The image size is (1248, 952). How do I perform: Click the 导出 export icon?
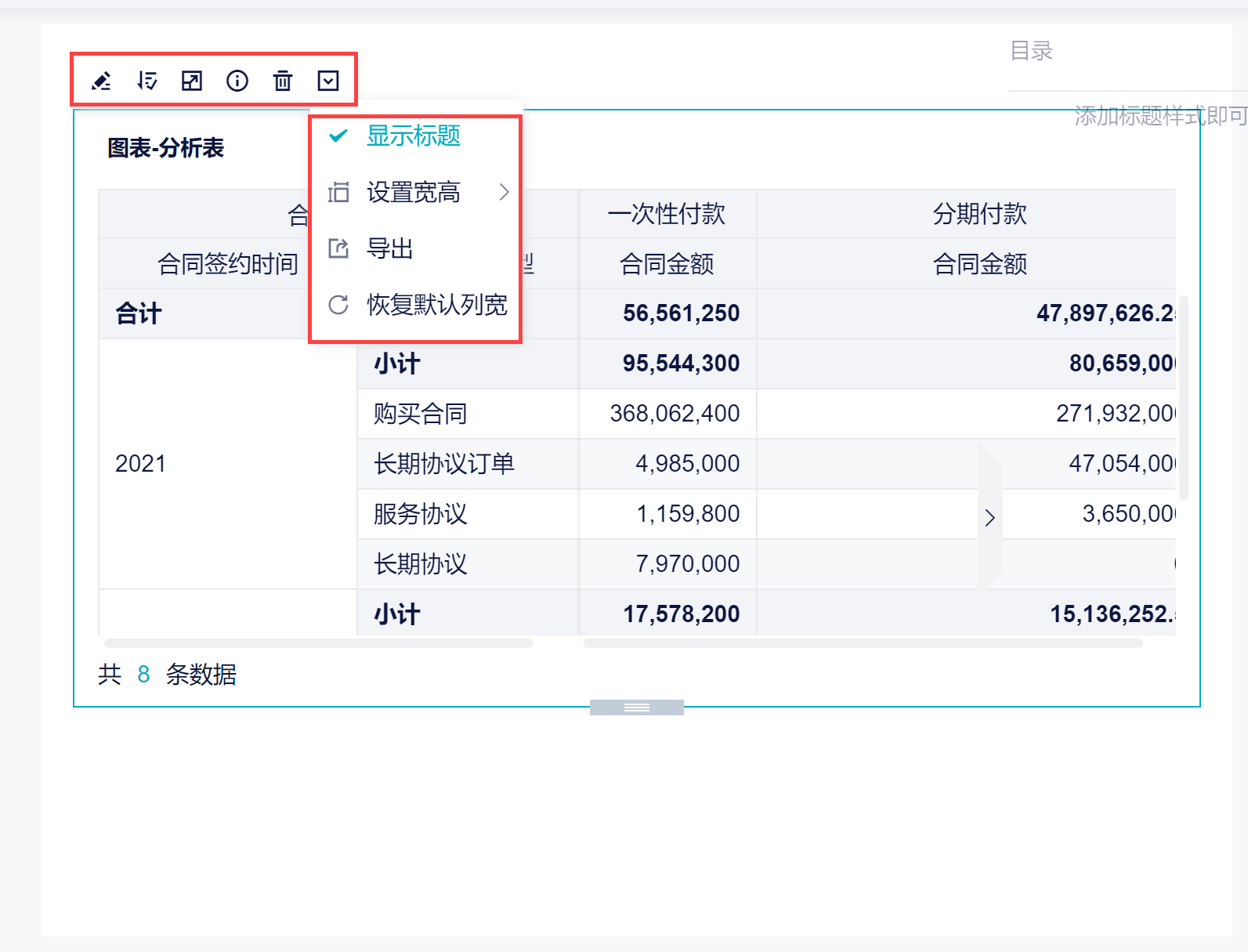338,248
